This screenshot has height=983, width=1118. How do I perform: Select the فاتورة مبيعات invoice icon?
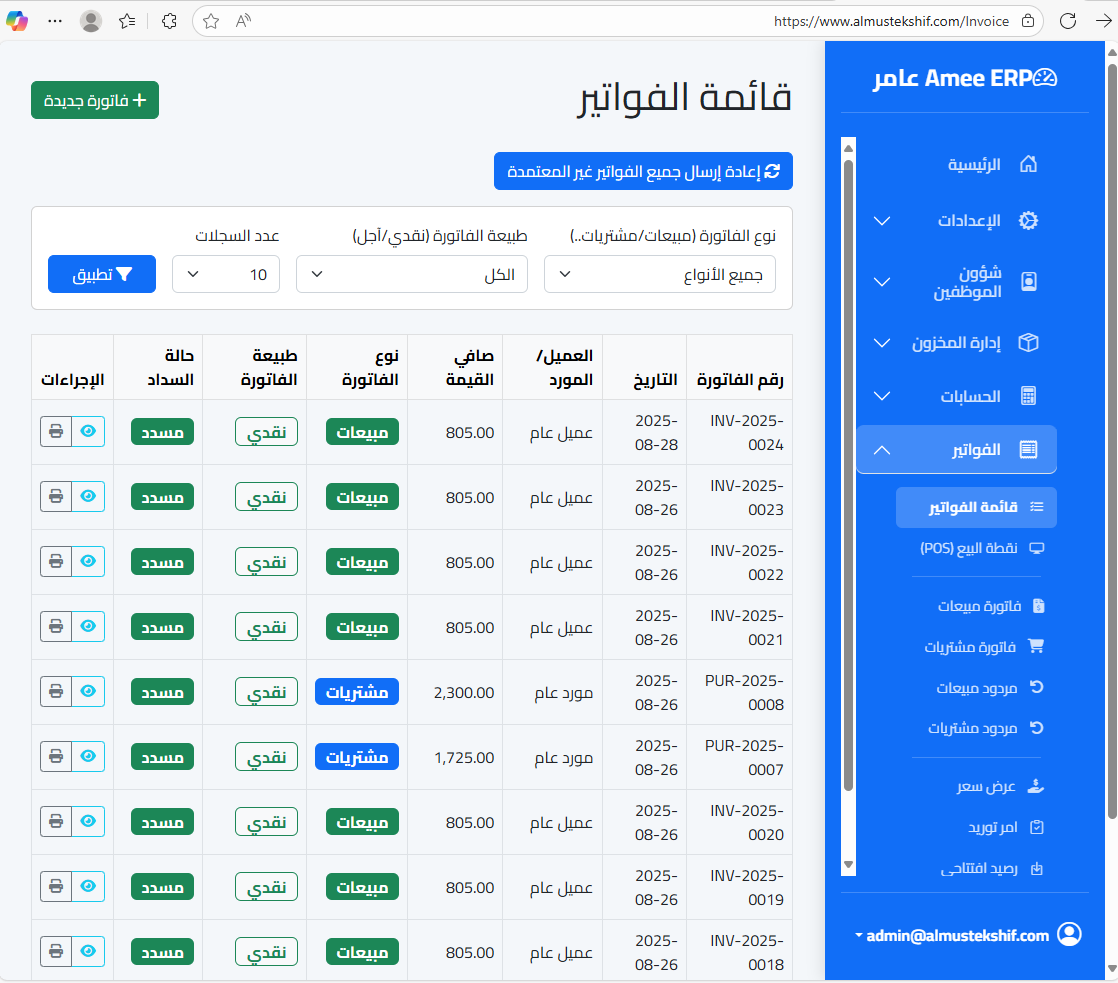coord(1036,606)
